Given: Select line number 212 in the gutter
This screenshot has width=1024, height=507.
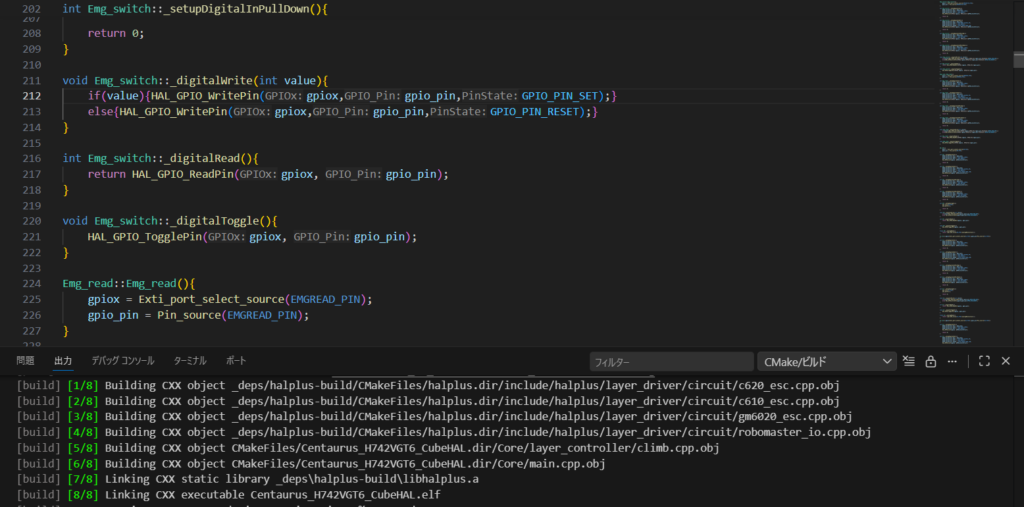Looking at the screenshot, I should (31, 96).
